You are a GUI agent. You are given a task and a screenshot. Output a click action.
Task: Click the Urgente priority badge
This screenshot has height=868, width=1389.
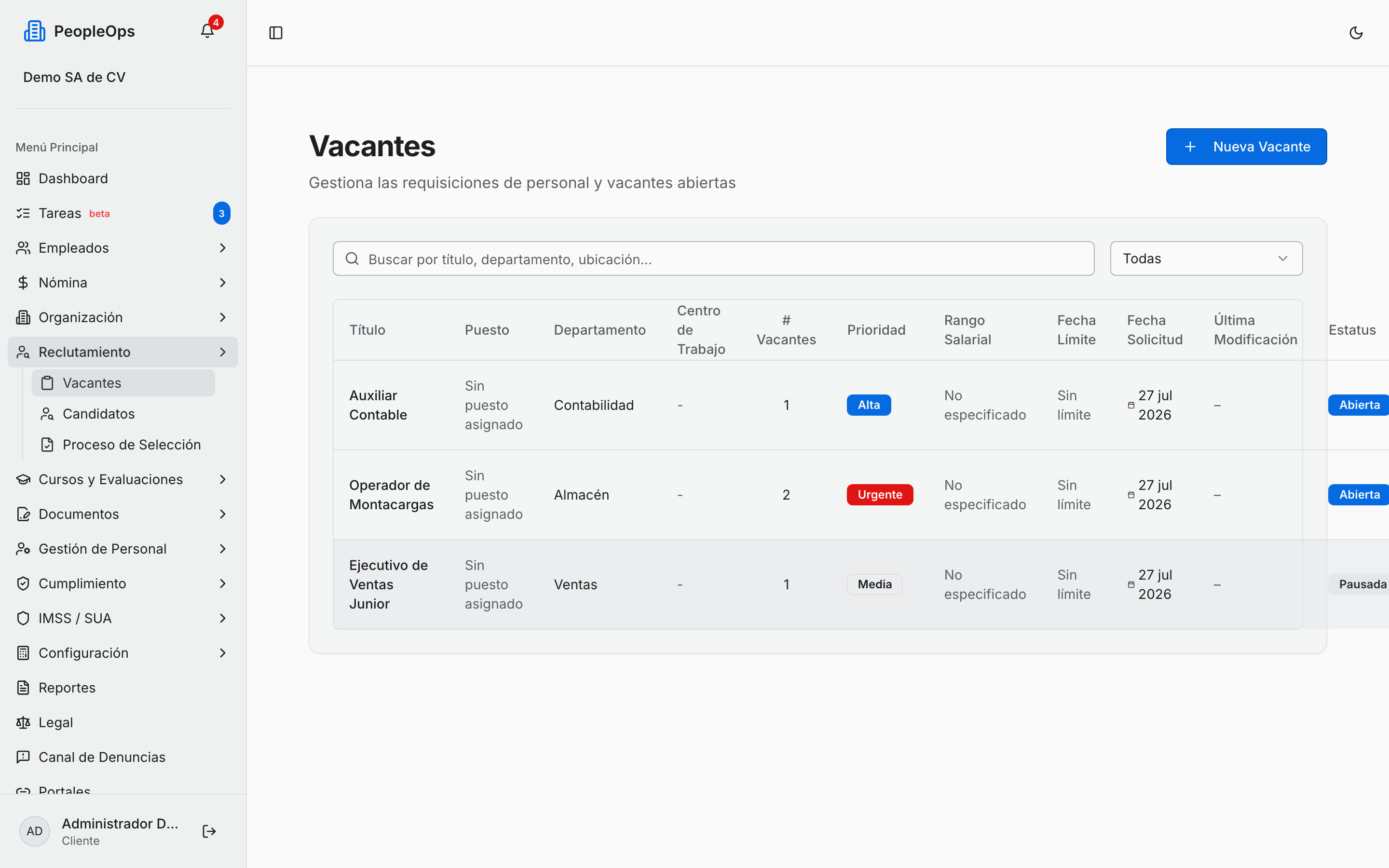pos(880,495)
